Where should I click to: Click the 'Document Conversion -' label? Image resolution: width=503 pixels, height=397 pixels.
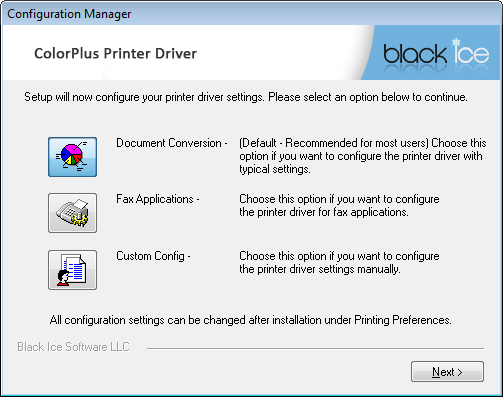tap(172, 143)
